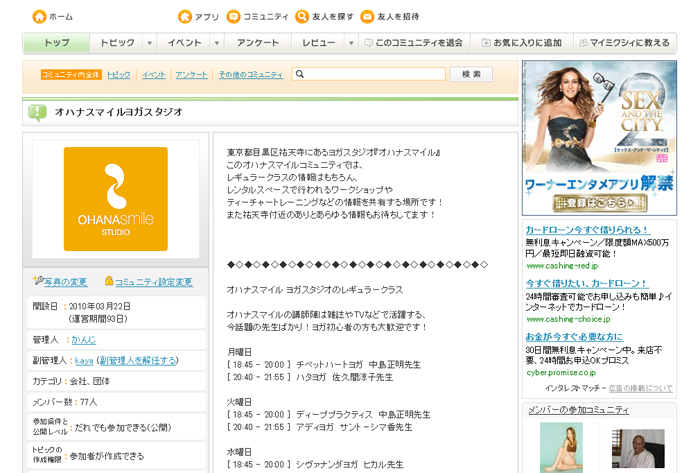
Task: Select the アンケート tab
Action: [x=258, y=43]
